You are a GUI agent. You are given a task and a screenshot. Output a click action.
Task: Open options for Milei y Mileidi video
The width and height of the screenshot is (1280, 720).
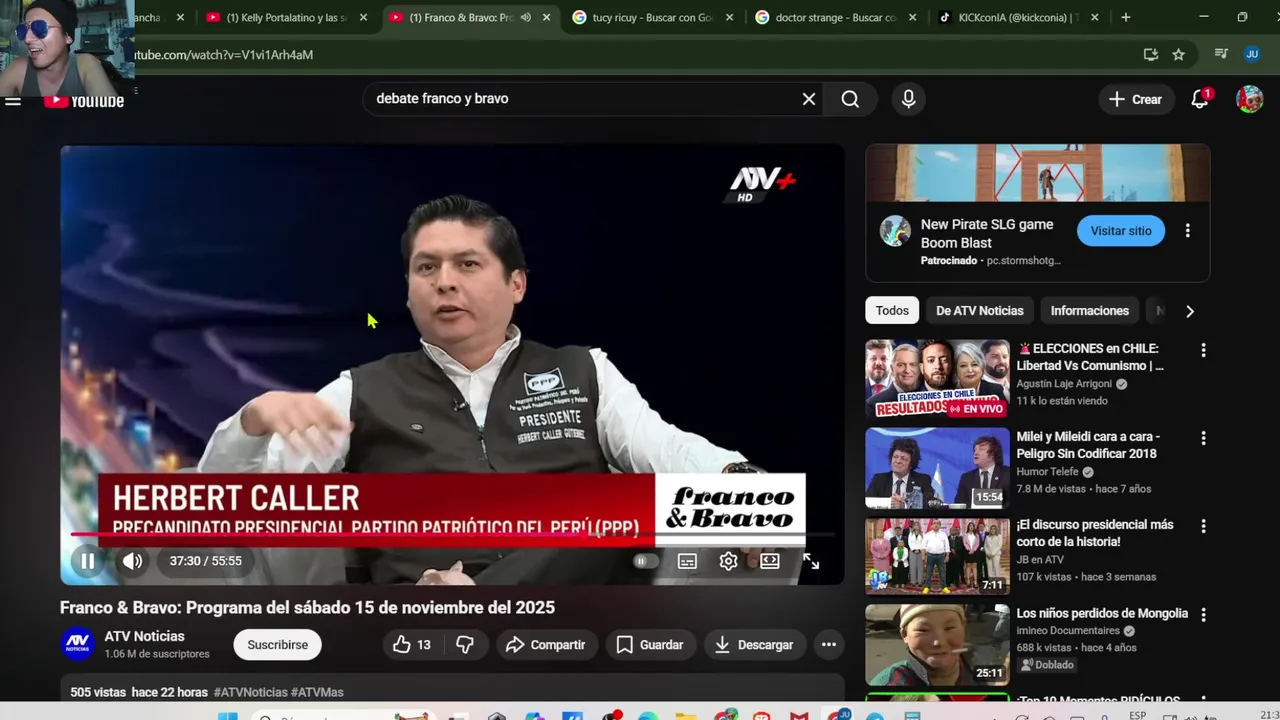1203,438
